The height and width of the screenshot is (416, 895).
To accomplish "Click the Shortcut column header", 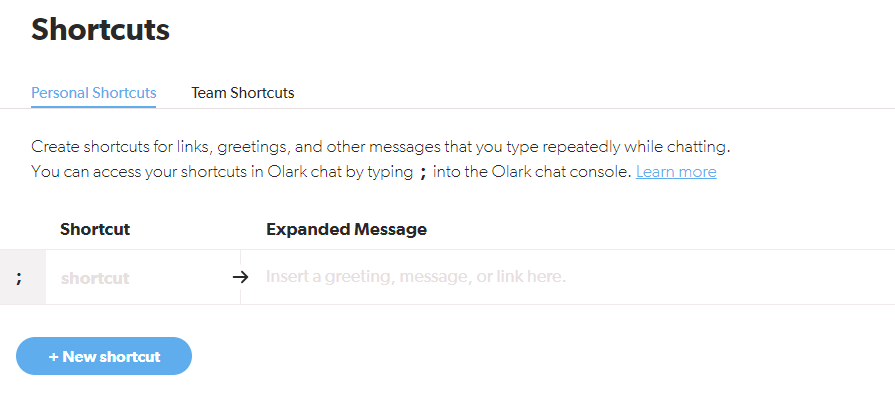I will [x=95, y=229].
